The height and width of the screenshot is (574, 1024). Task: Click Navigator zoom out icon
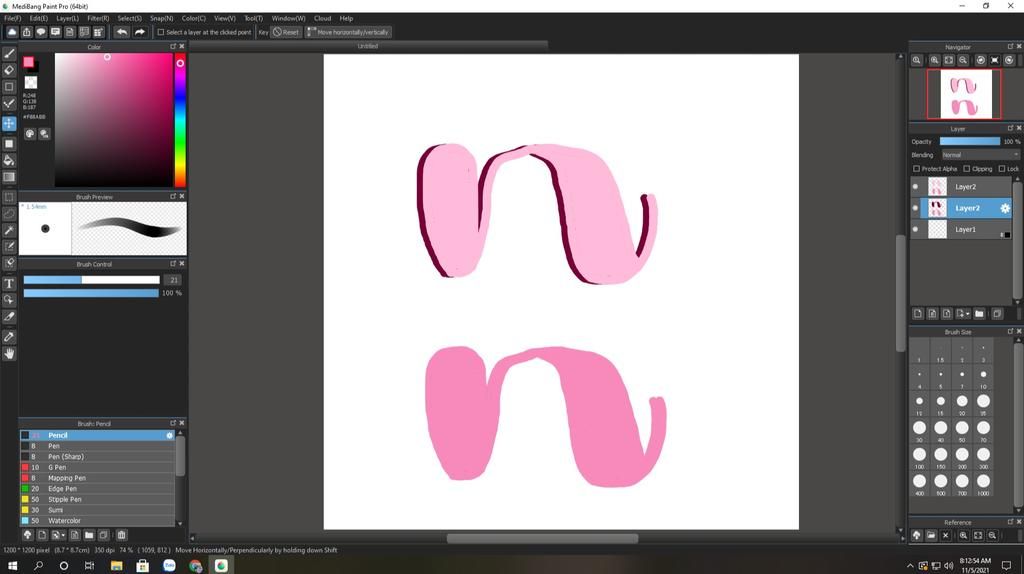963,60
